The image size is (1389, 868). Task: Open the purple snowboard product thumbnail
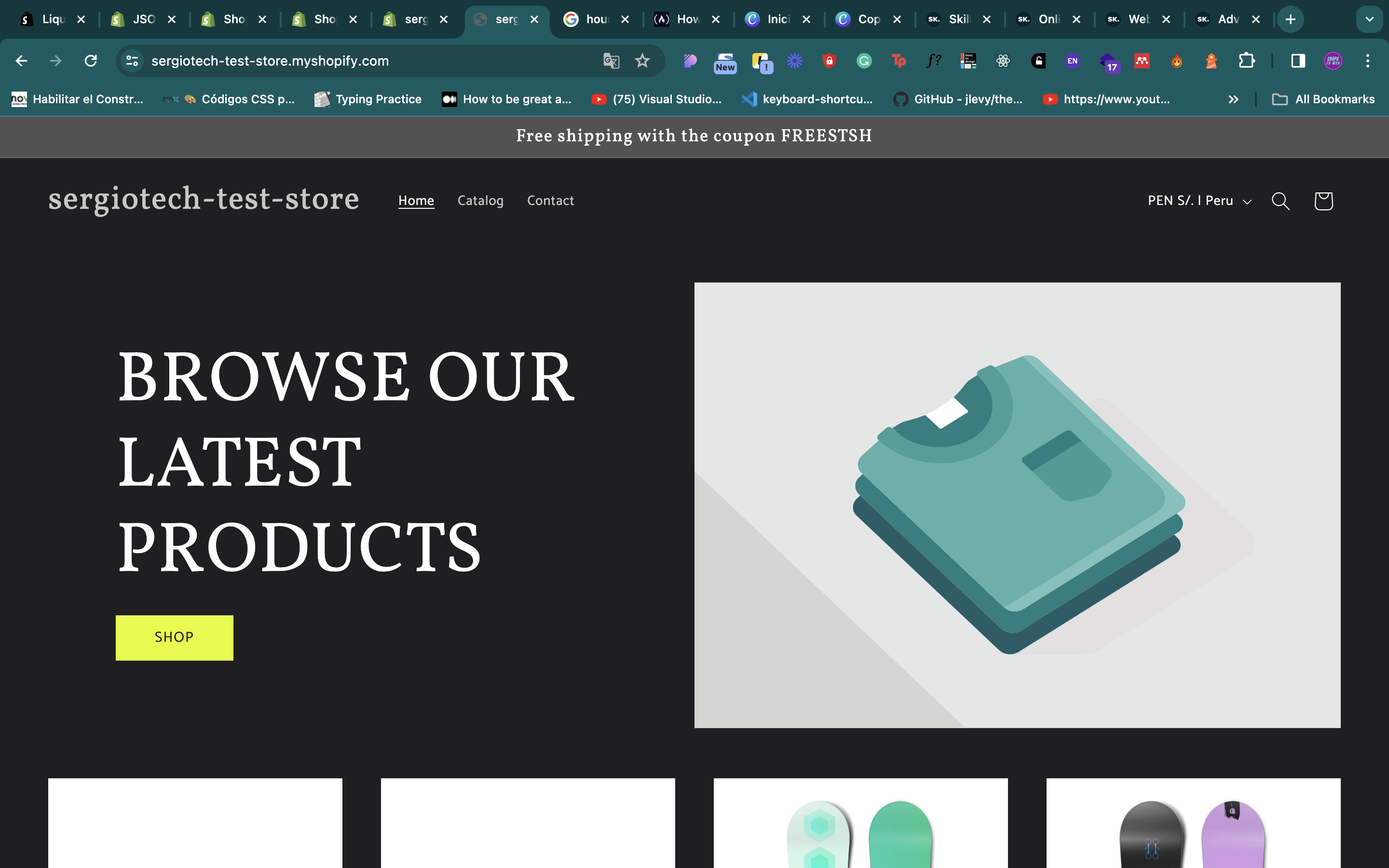coord(1193,823)
